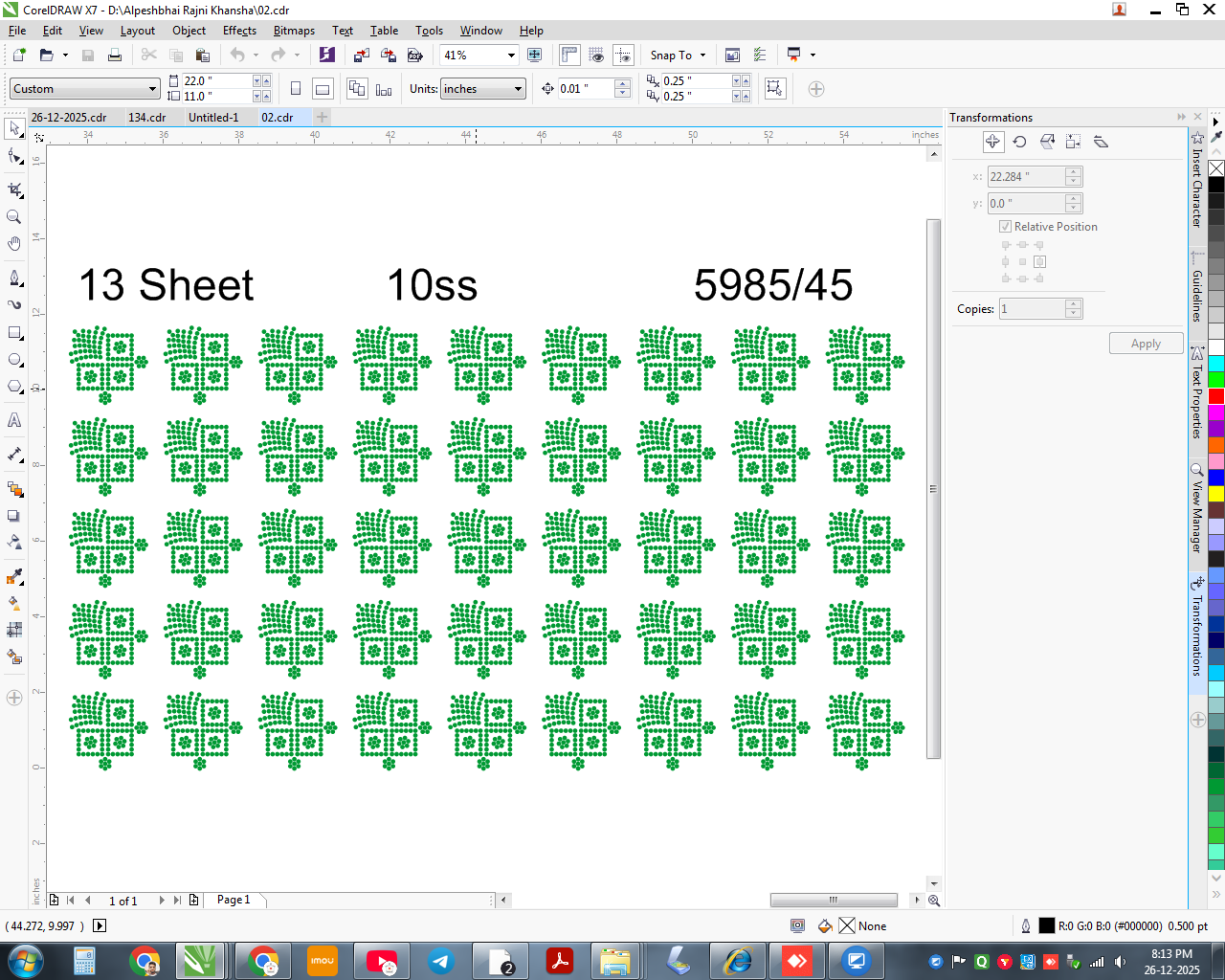
Task: Switch to the 134.cdr document tab
Action: pyautogui.click(x=147, y=118)
